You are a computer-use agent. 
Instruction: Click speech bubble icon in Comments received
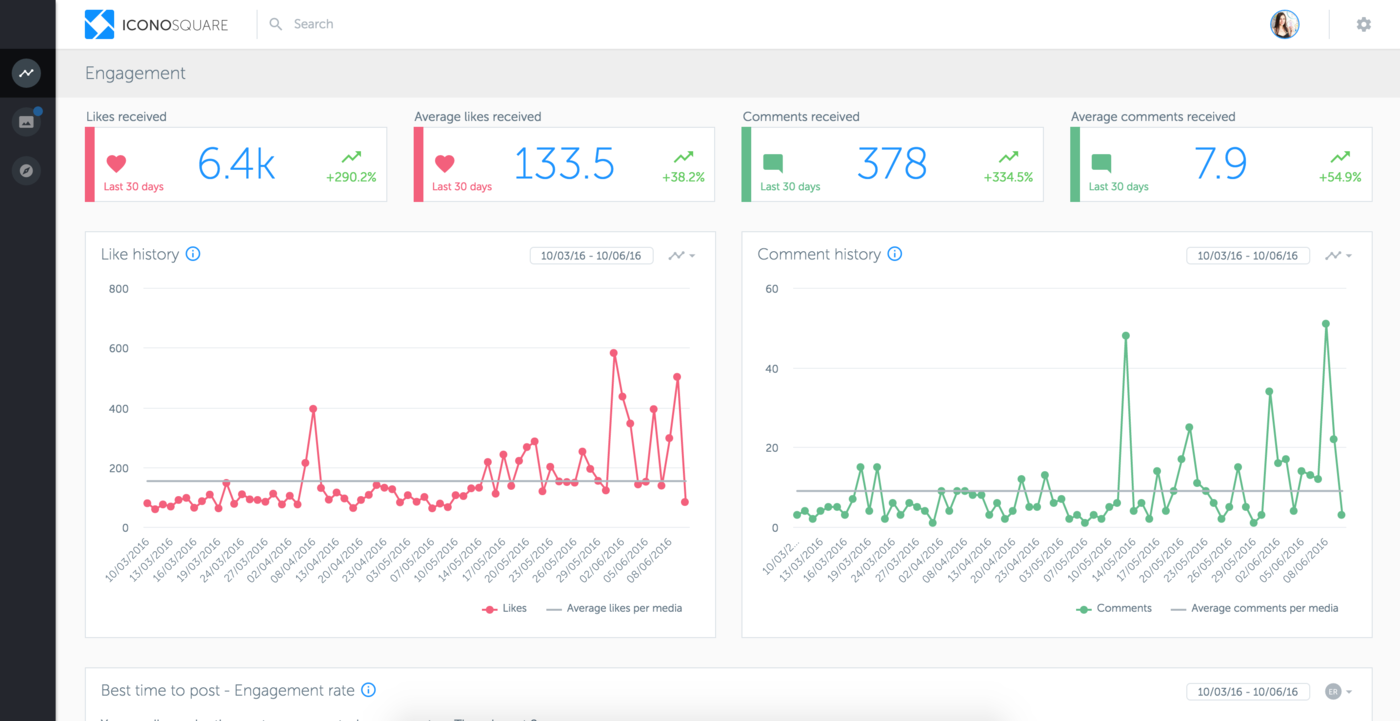pos(773,163)
